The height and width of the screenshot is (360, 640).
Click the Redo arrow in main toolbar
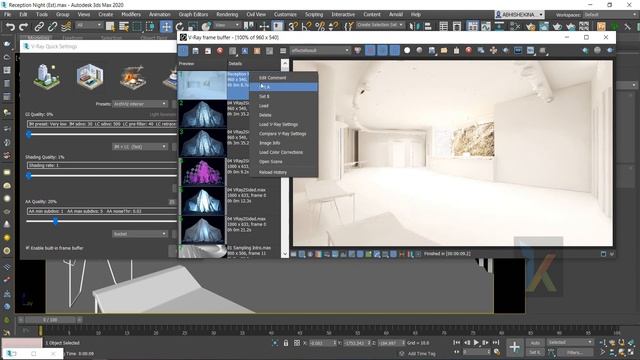(24, 27)
